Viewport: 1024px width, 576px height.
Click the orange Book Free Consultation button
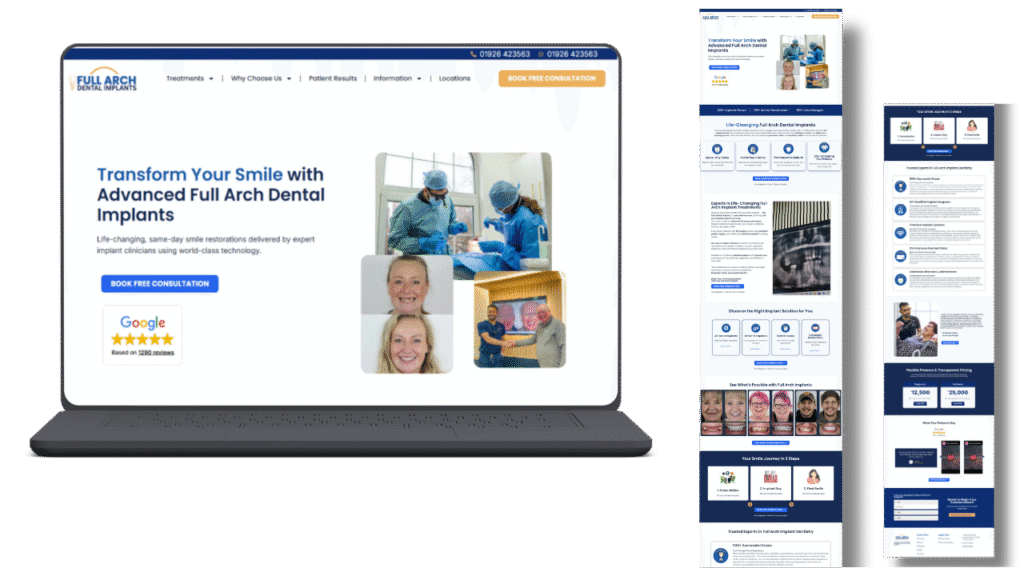551,78
